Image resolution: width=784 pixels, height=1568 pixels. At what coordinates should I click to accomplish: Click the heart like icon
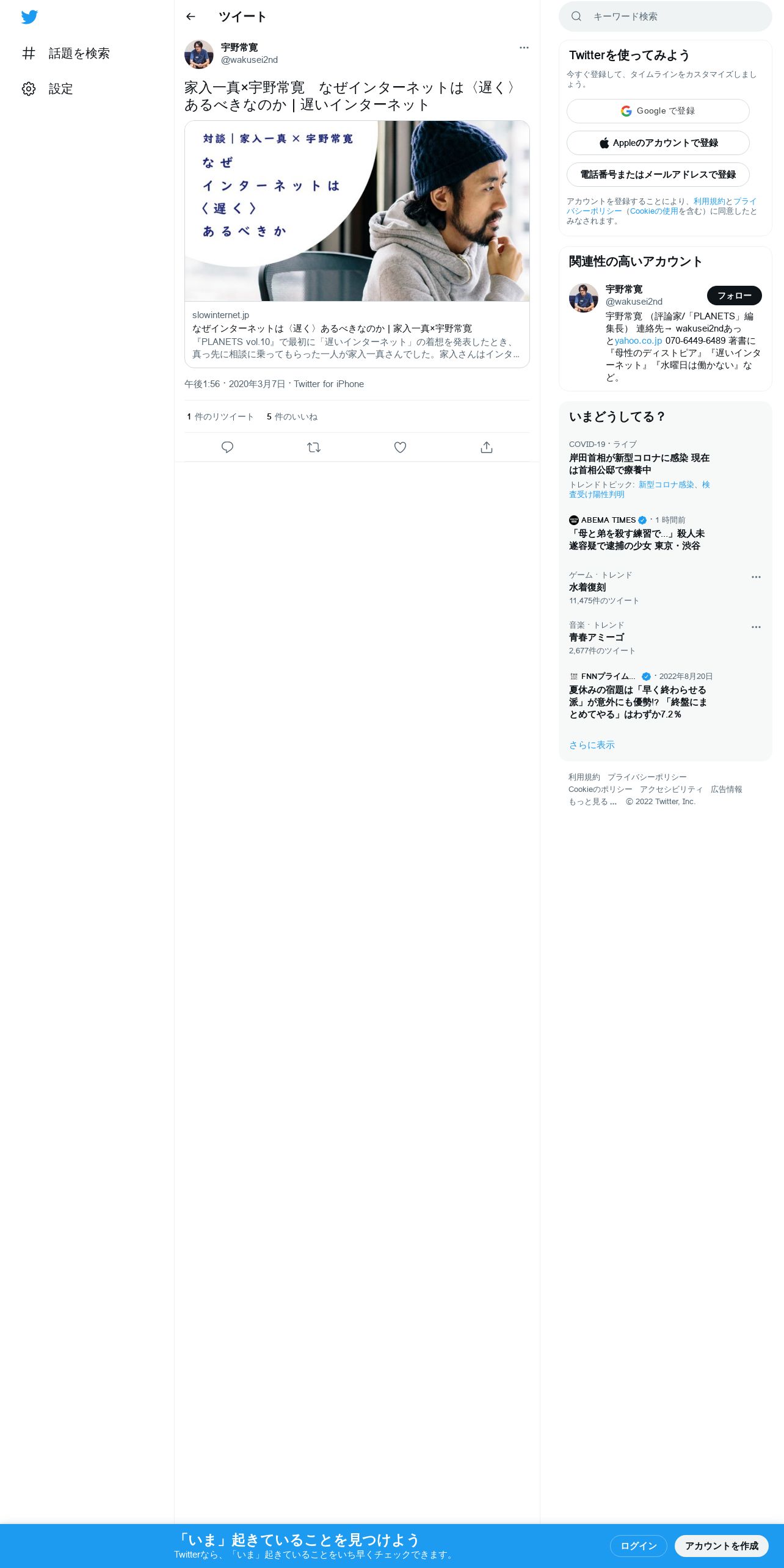[400, 448]
